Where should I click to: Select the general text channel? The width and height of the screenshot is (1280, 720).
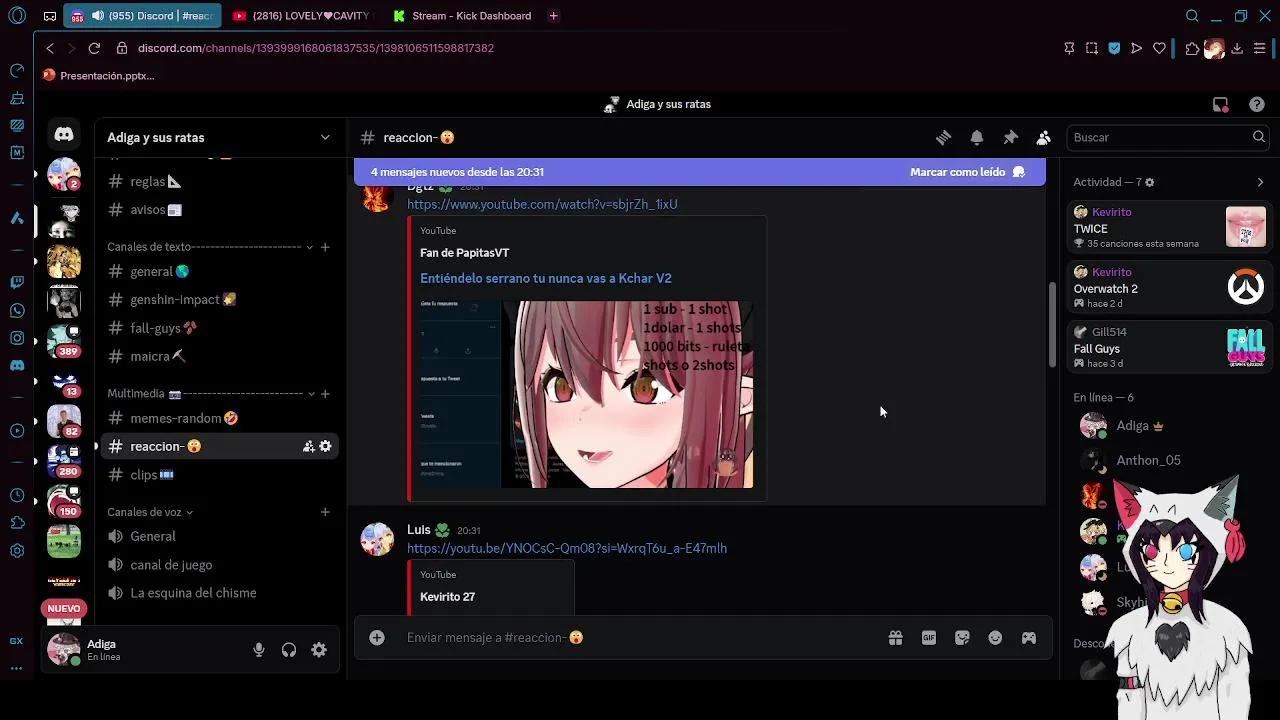(x=219, y=271)
